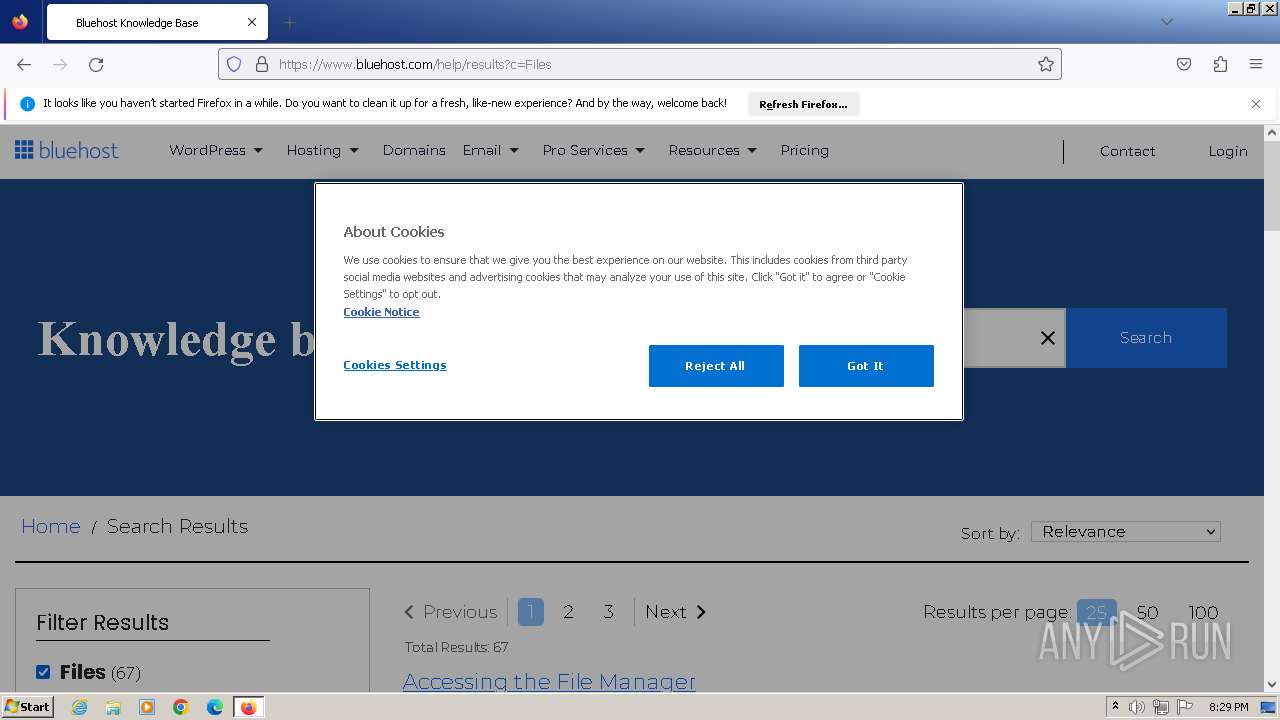Click the current page 1 button

coord(531,612)
